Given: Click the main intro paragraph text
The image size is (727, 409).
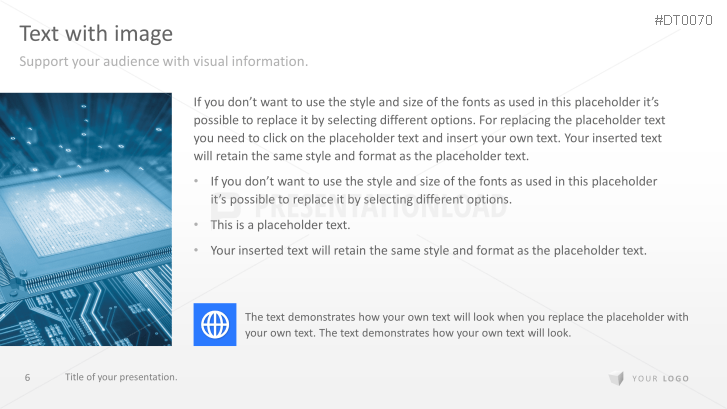Looking at the screenshot, I should point(428,129).
